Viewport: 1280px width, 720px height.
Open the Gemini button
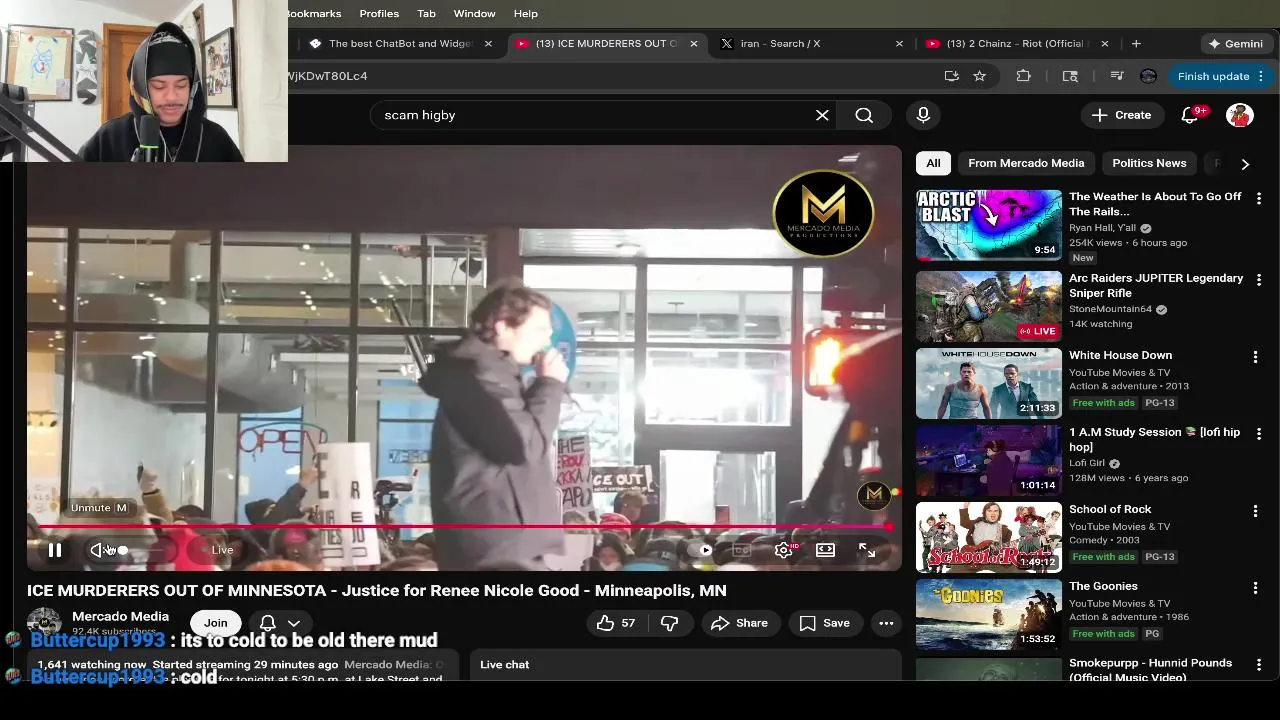(x=1236, y=44)
